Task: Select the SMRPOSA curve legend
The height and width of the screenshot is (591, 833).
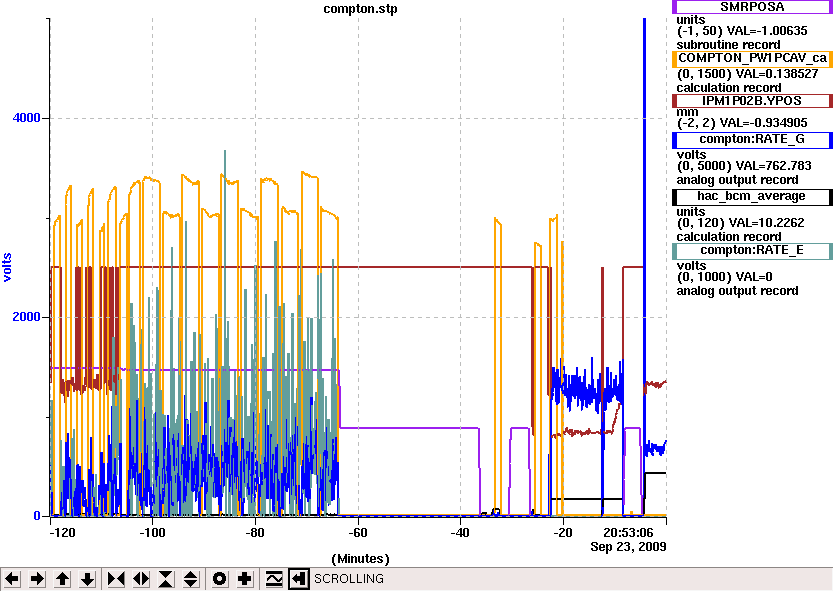Action: (752, 7)
